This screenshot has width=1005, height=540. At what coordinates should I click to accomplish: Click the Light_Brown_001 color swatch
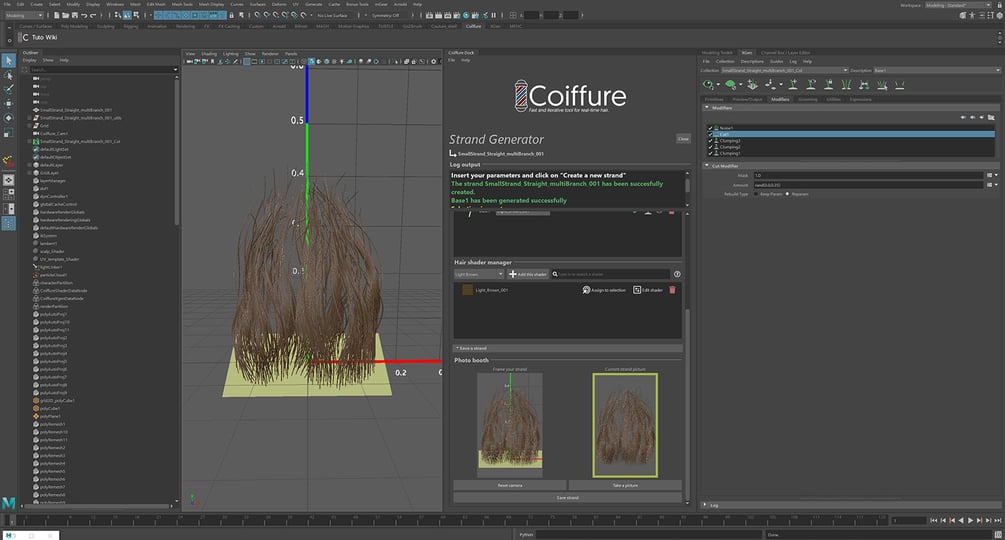click(x=467, y=290)
